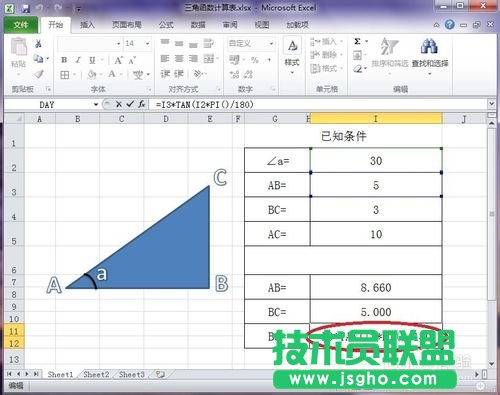This screenshot has height=395, width=500.
Task: Center text horizontally
Action: point(179,59)
